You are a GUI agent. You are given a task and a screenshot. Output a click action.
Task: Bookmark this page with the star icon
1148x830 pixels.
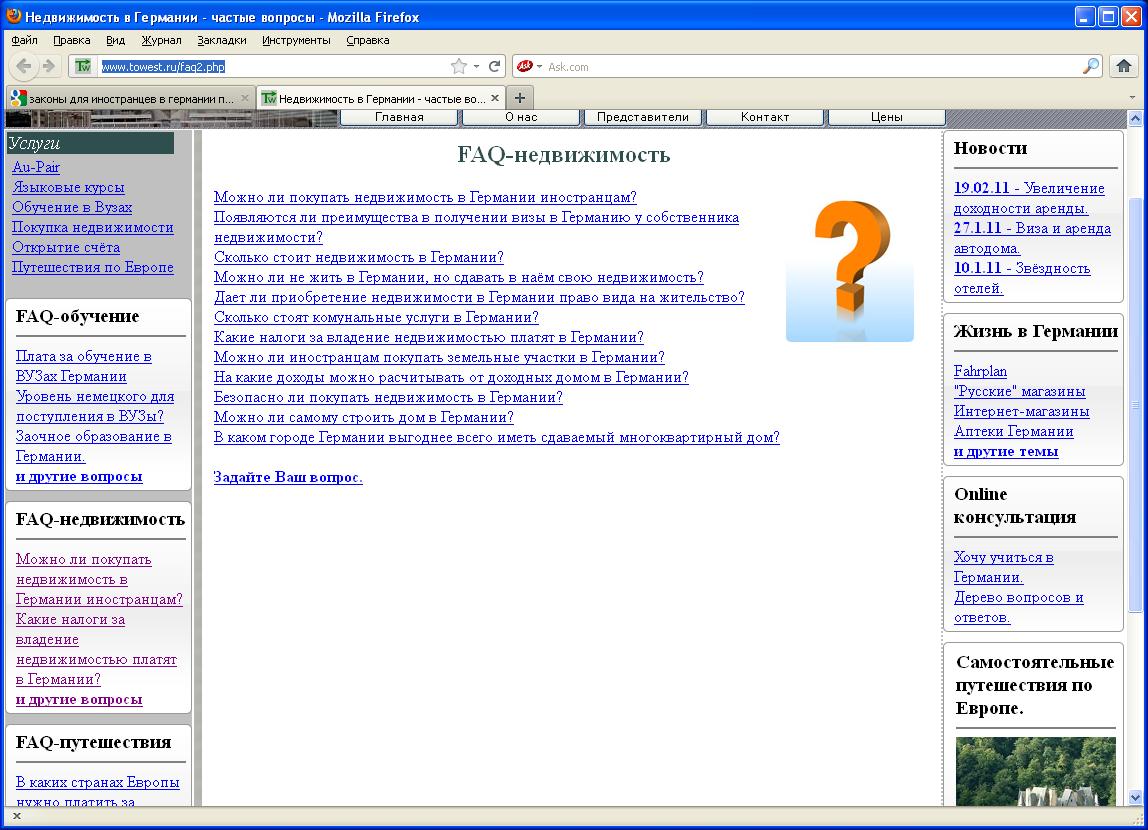coord(459,66)
